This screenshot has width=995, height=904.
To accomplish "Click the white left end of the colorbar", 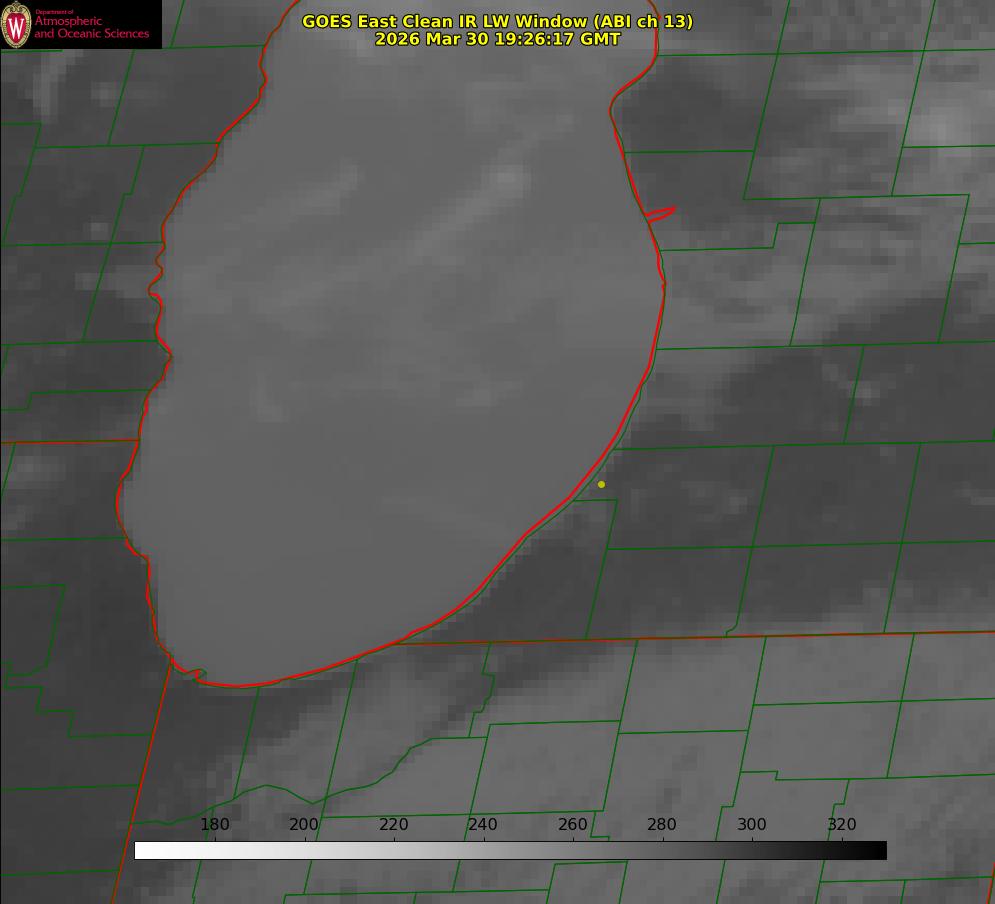I will tap(141, 850).
